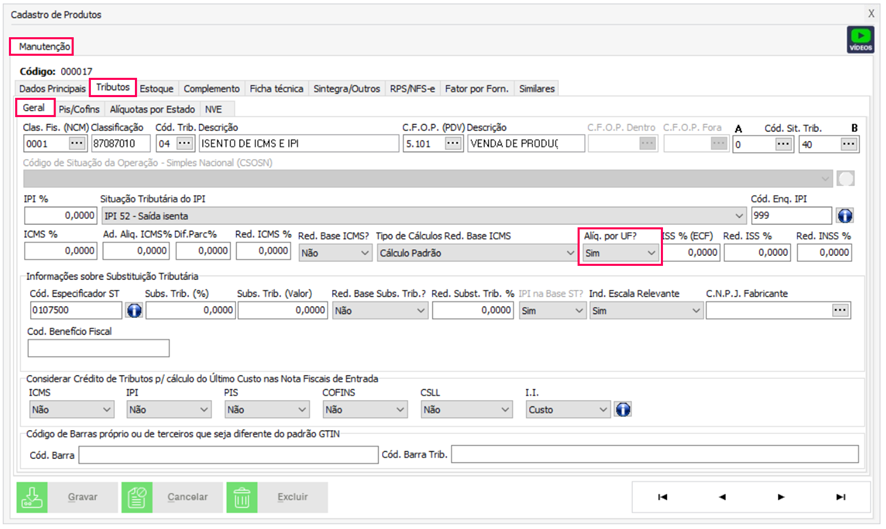Go to the first record
886x529 pixels.
coord(662,496)
